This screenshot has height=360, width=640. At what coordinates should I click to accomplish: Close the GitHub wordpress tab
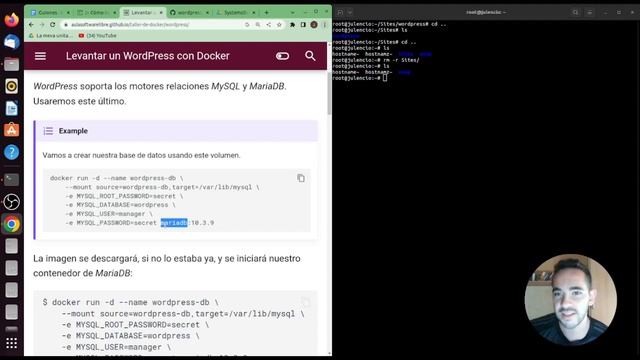(x=207, y=13)
